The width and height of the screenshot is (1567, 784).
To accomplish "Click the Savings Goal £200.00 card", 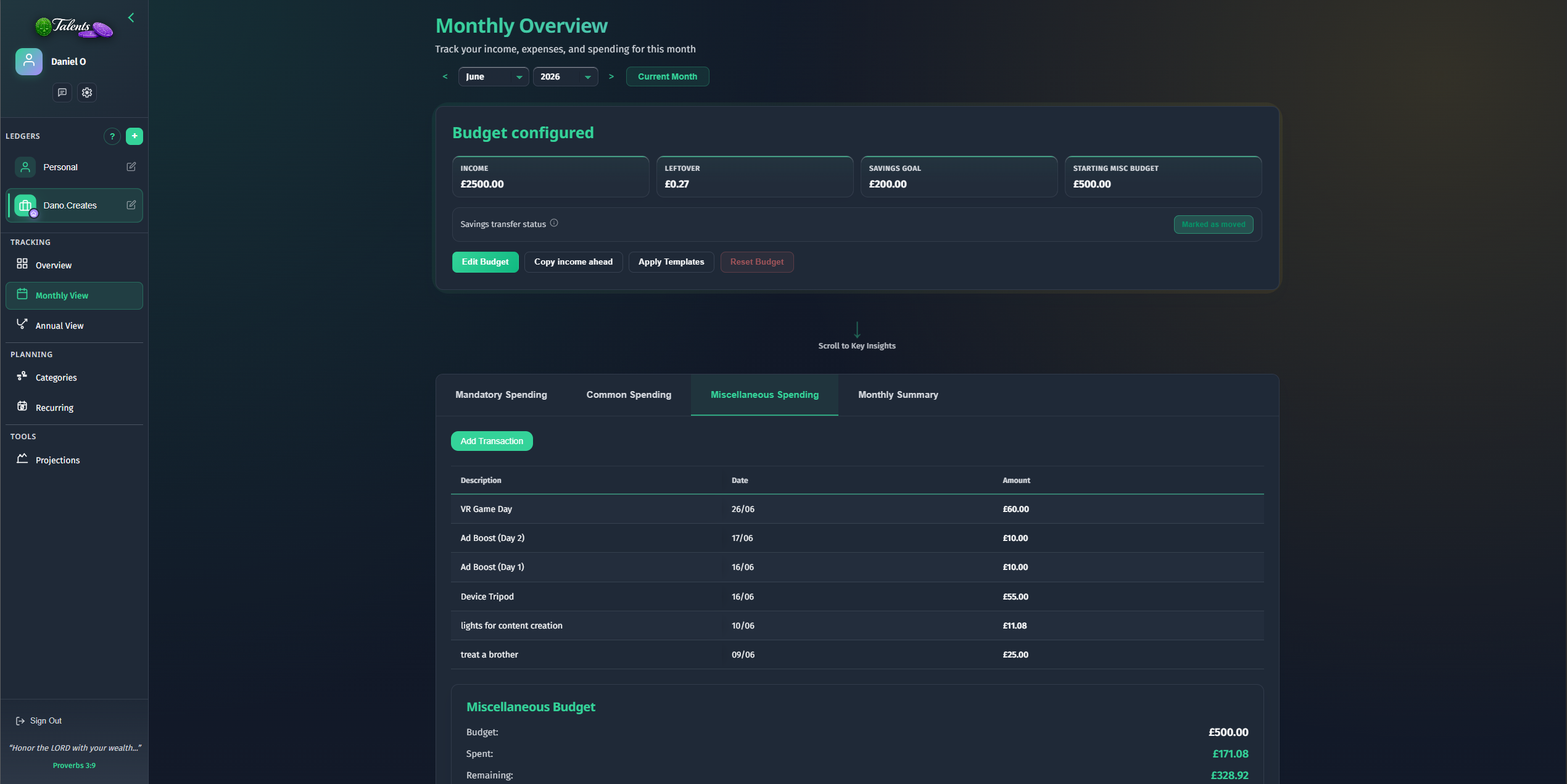I will click(958, 176).
